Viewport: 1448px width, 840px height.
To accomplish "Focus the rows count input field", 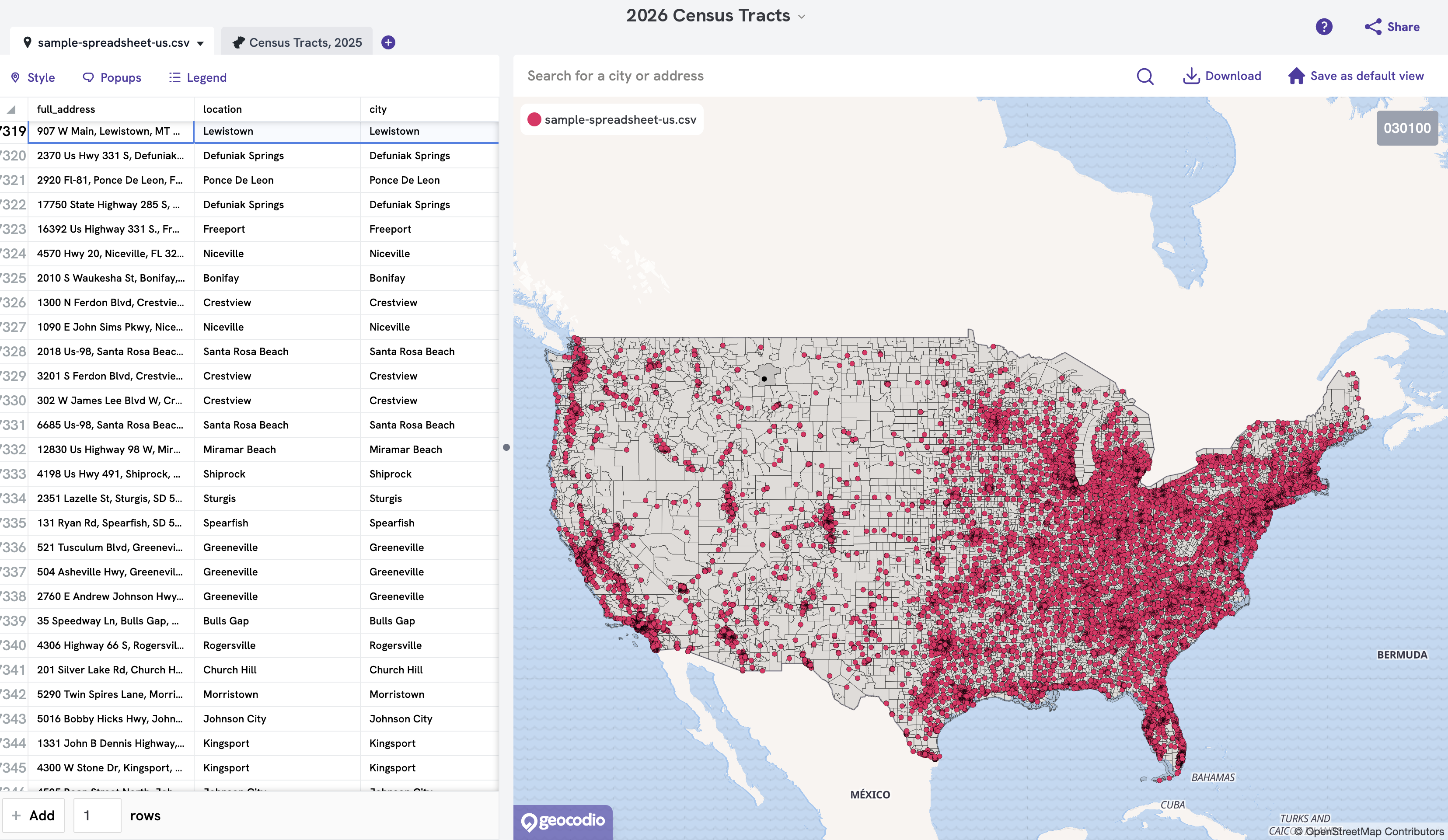I will click(97, 815).
